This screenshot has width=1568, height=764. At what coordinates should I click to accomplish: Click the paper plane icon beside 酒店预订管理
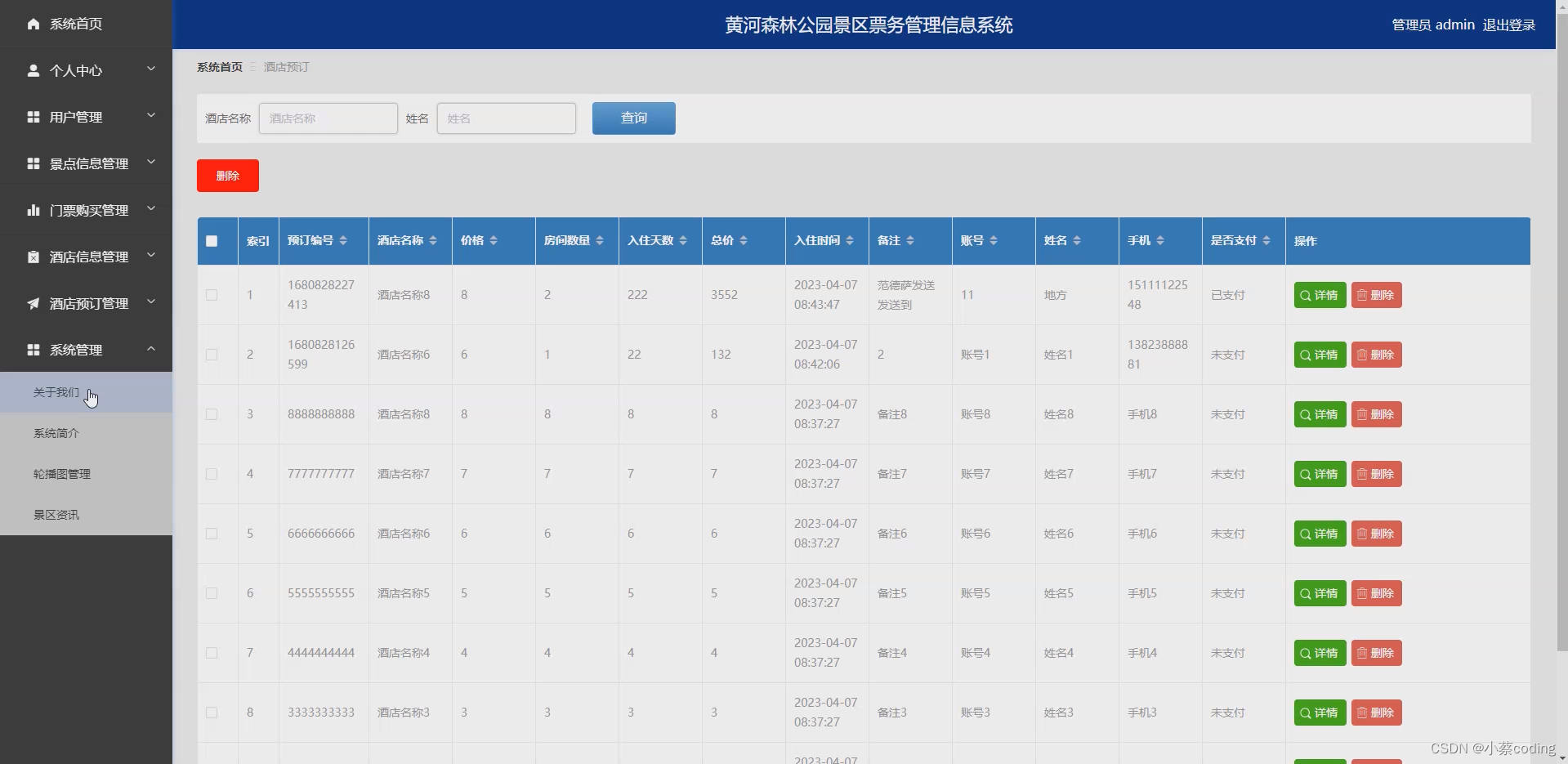click(x=34, y=303)
